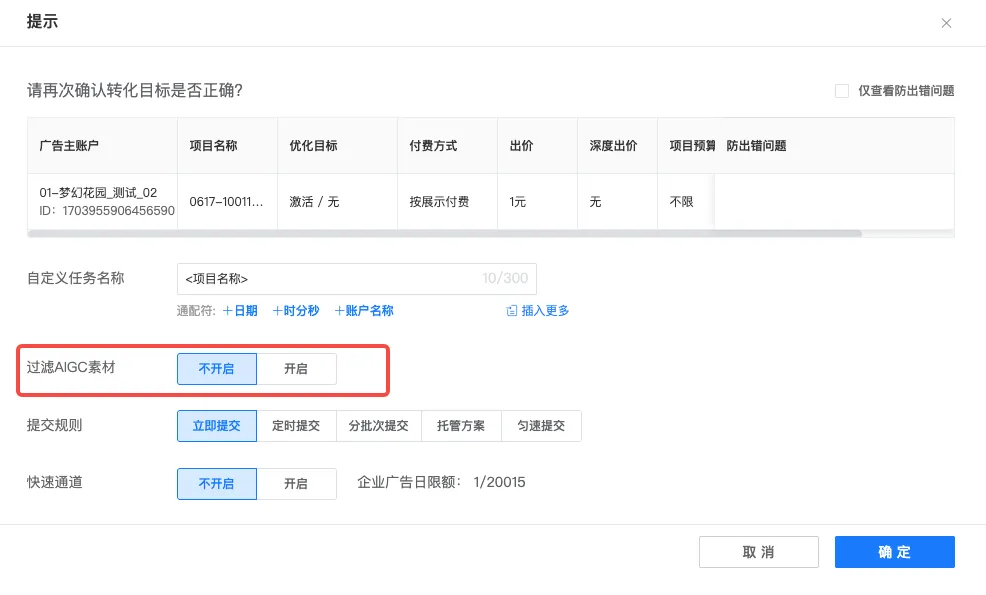Choose 分批次提交 submit rule
Viewport: 986px width, 595px height.
tap(379, 426)
